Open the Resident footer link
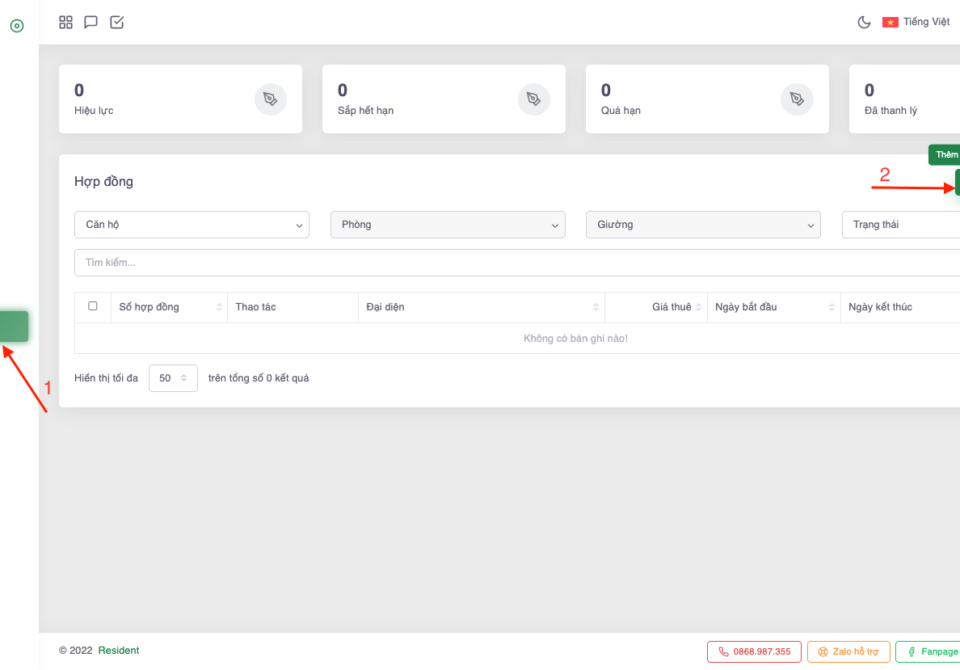This screenshot has height=670, width=960. pyautogui.click(x=118, y=650)
